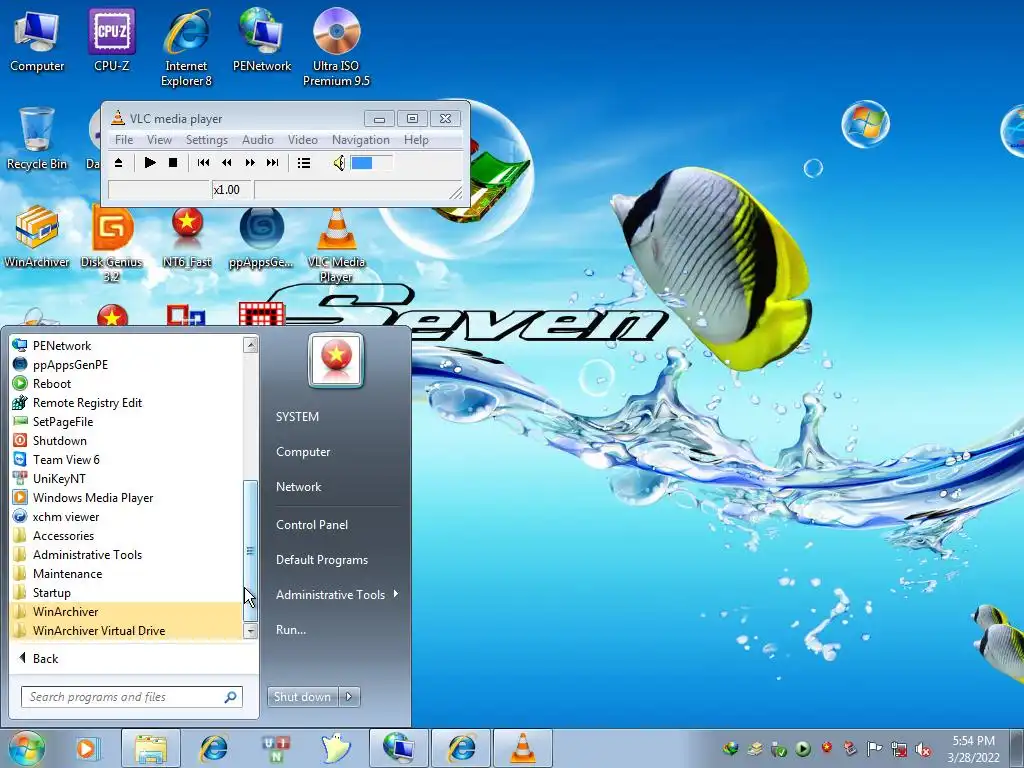Click the volume icon in system tray

tap(923, 749)
